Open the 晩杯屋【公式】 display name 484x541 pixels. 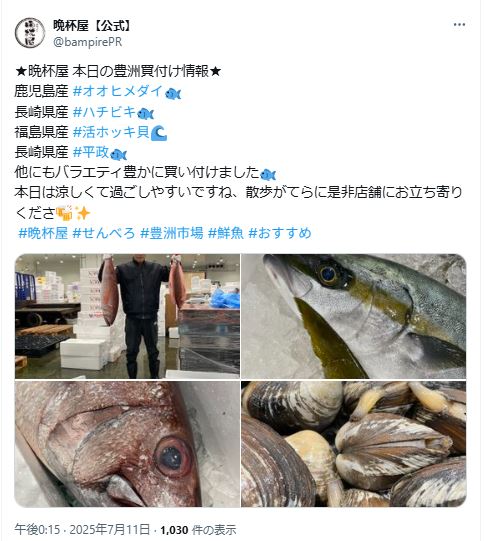tap(92, 26)
